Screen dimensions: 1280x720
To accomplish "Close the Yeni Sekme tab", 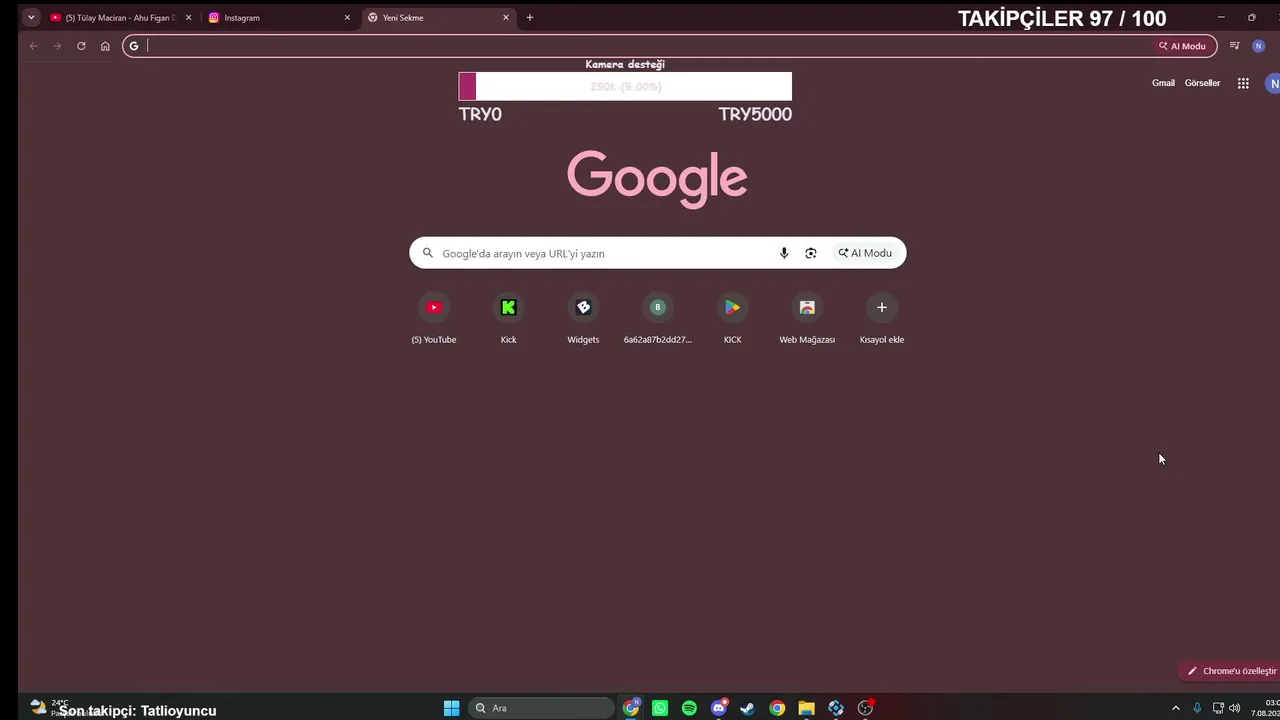I will 506,17.
